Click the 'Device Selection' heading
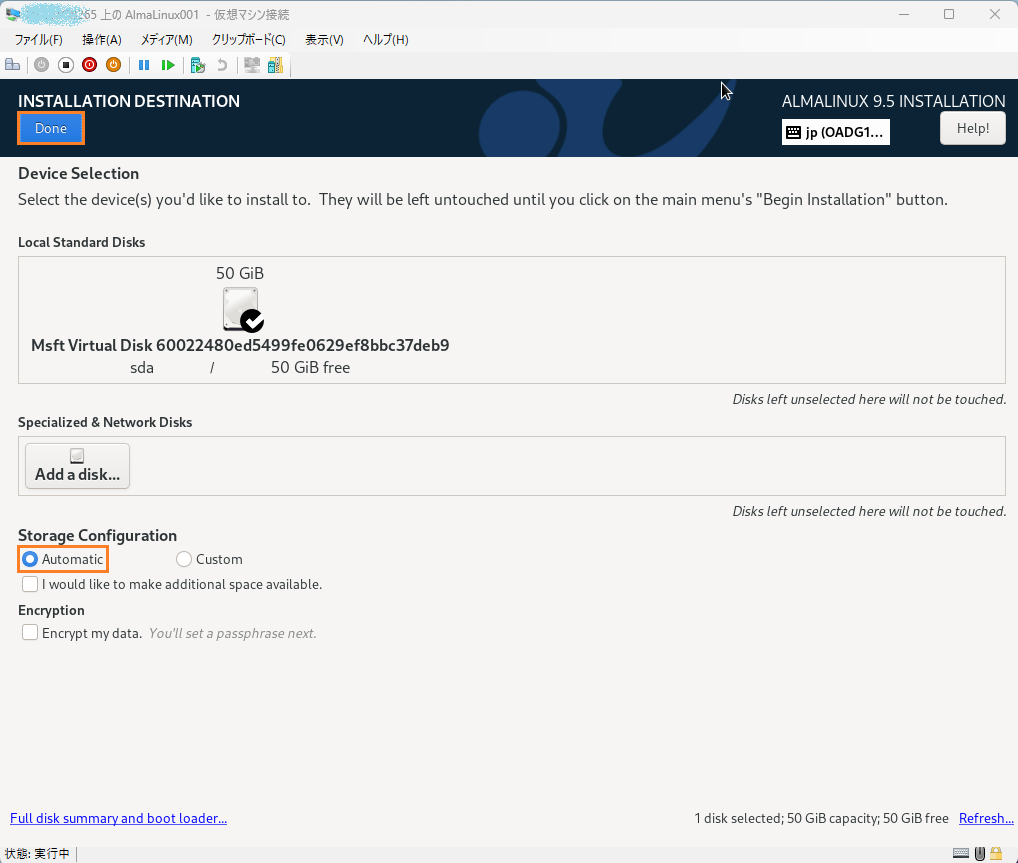Screen dimensions: 1018x863 click(79, 173)
